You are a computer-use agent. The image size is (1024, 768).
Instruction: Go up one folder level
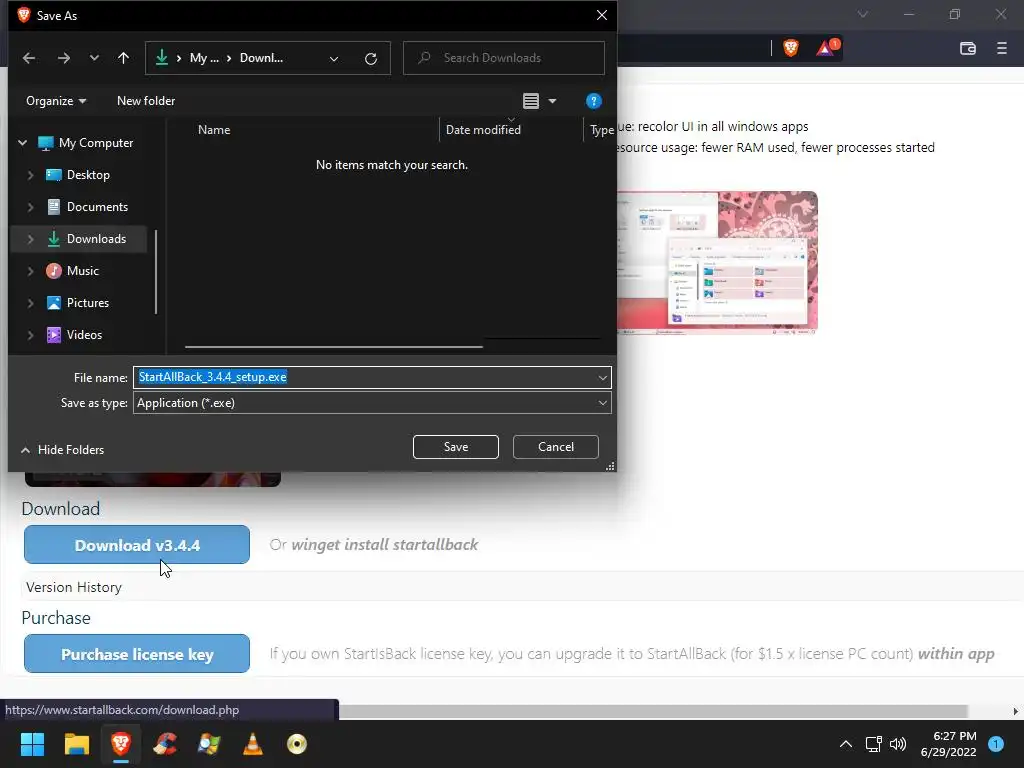tap(123, 58)
